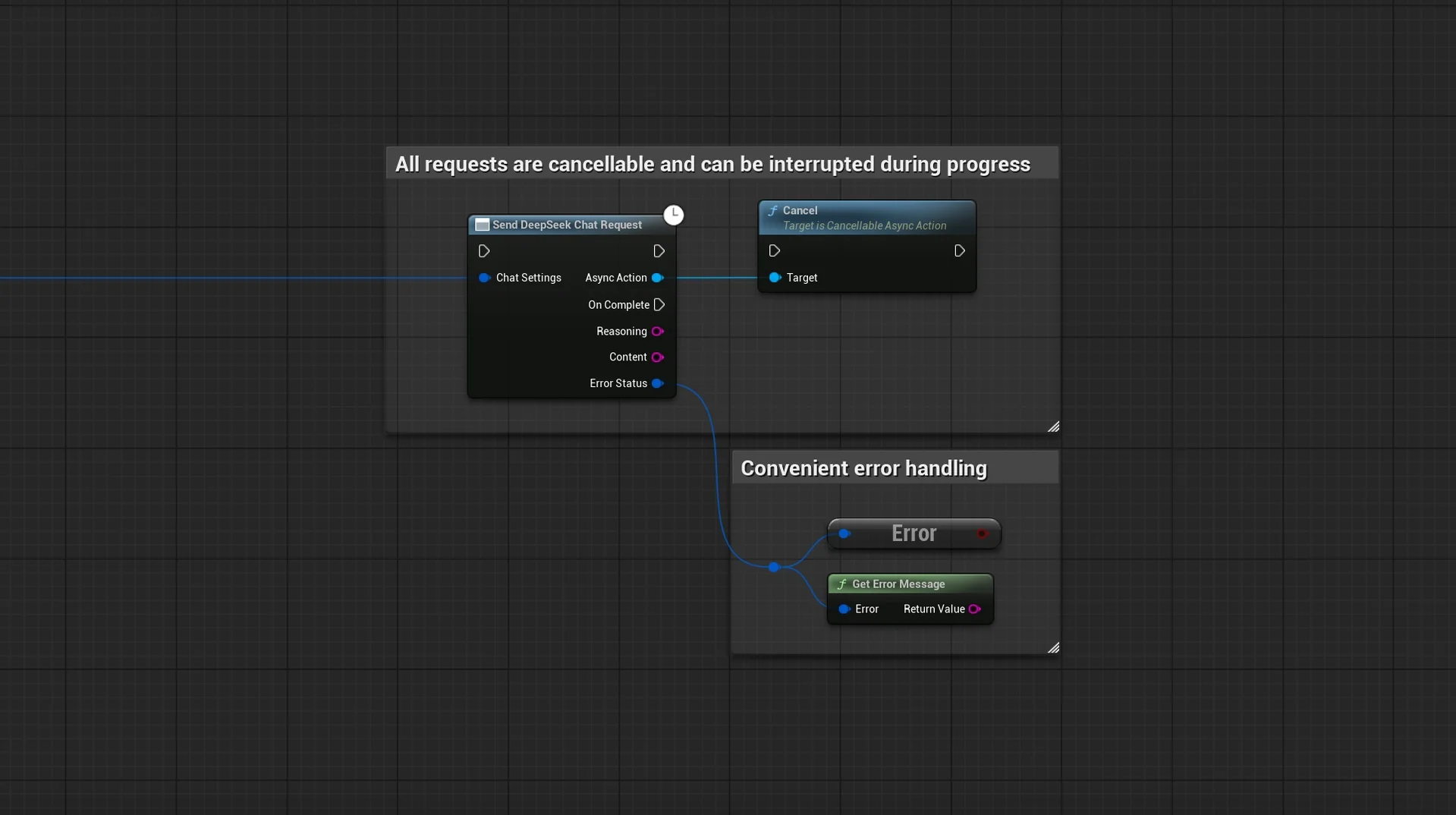The image size is (1456, 815).
Task: Click the On Complete execution pin
Action: click(x=659, y=305)
